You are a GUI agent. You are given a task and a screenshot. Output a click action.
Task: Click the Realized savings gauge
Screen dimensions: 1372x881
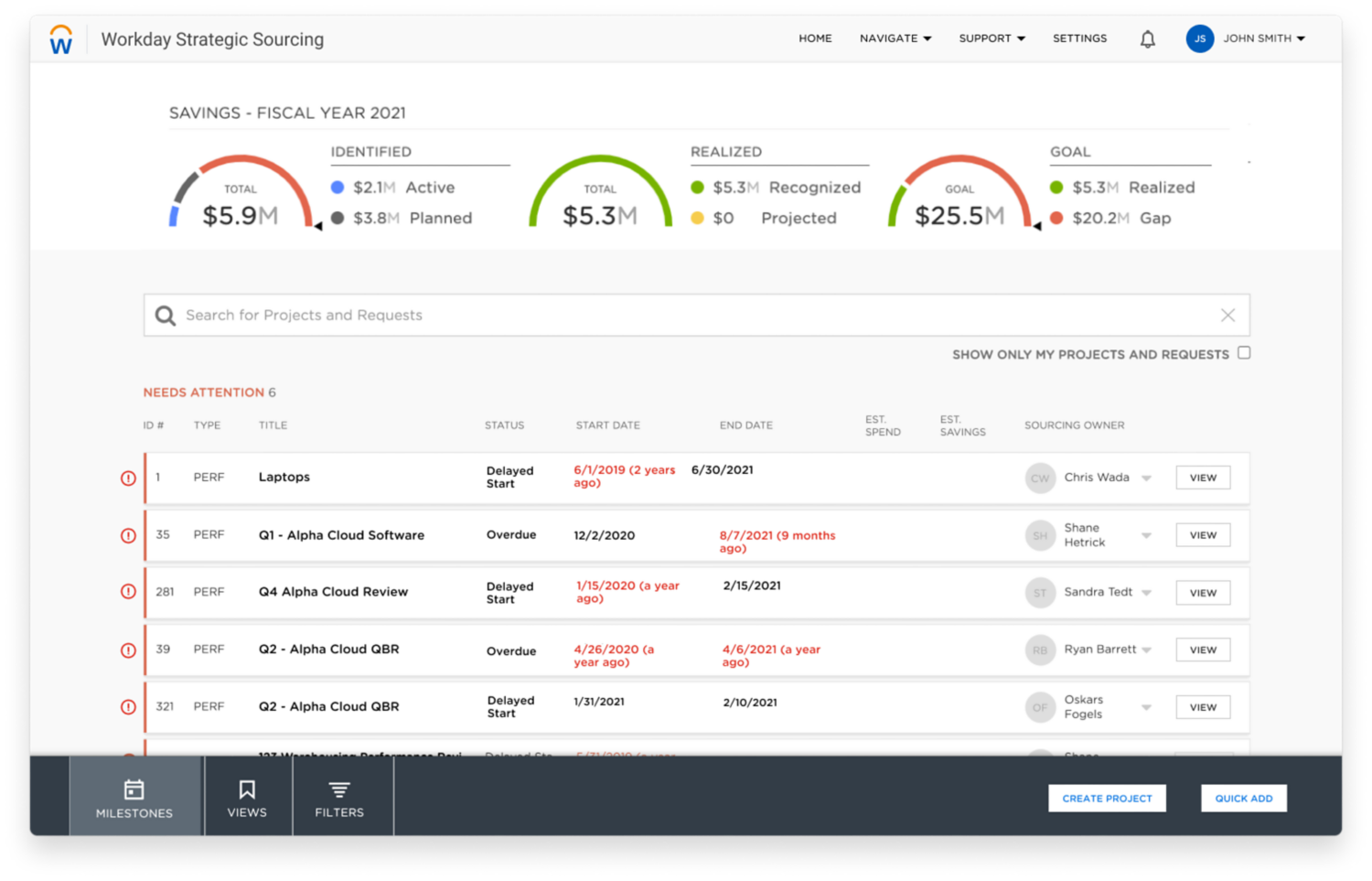click(x=599, y=197)
